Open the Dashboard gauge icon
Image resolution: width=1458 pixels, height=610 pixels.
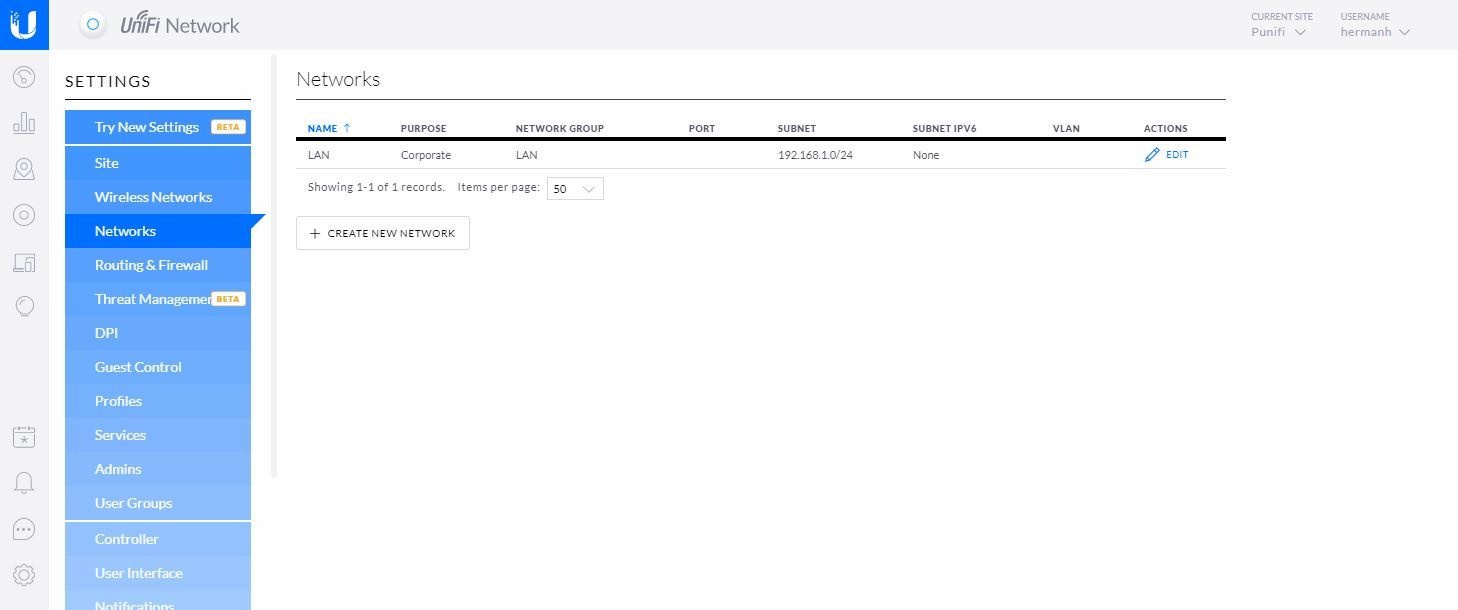(24, 77)
